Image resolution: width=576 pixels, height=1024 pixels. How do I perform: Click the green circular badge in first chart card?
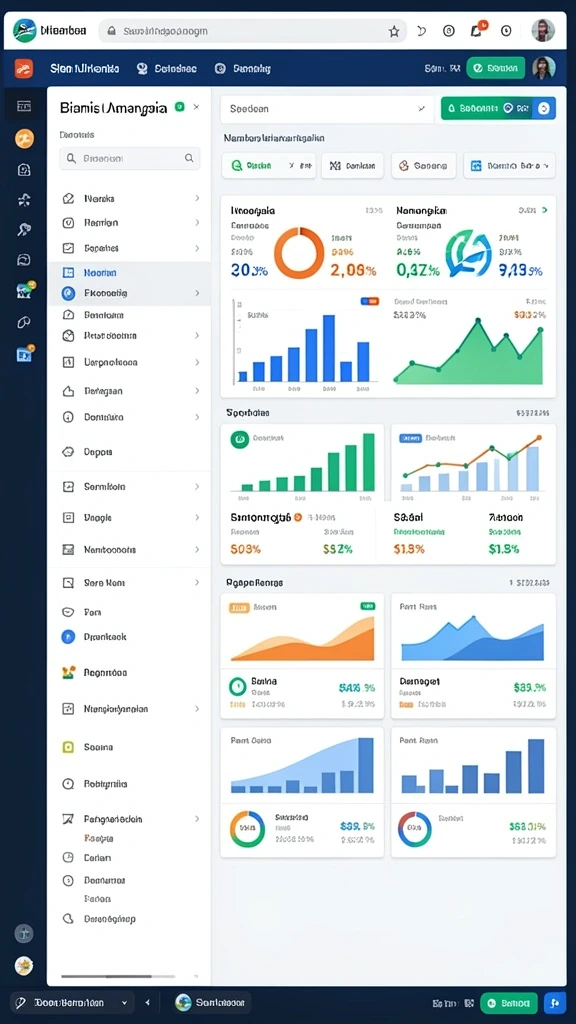[x=239, y=439]
